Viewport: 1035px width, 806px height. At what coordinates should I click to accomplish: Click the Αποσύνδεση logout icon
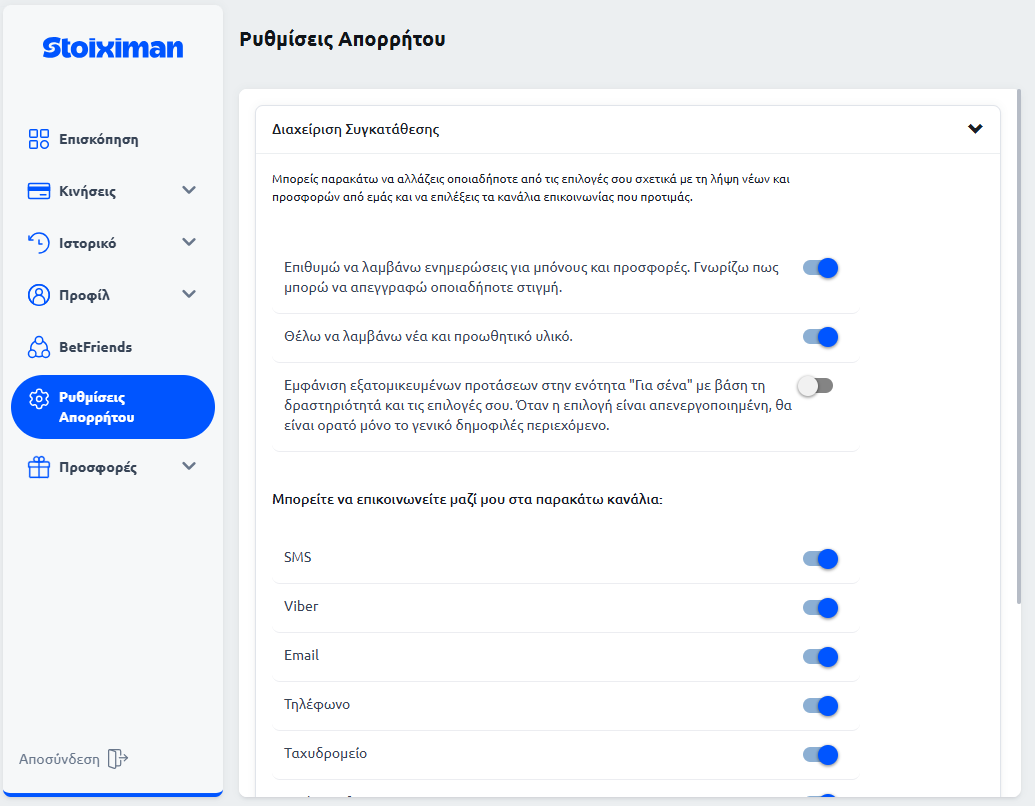tap(118, 758)
